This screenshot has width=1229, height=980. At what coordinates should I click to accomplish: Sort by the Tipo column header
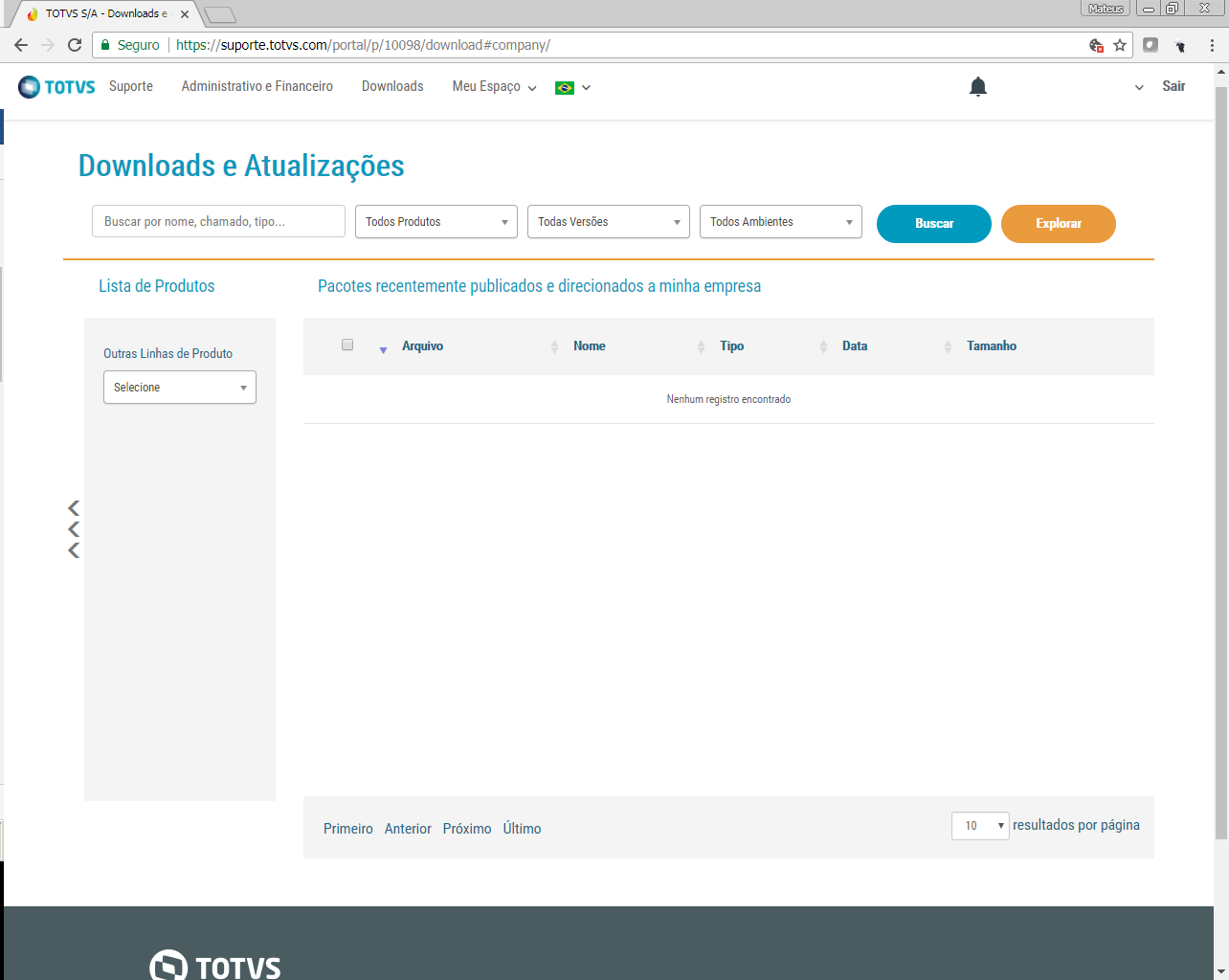coord(732,346)
